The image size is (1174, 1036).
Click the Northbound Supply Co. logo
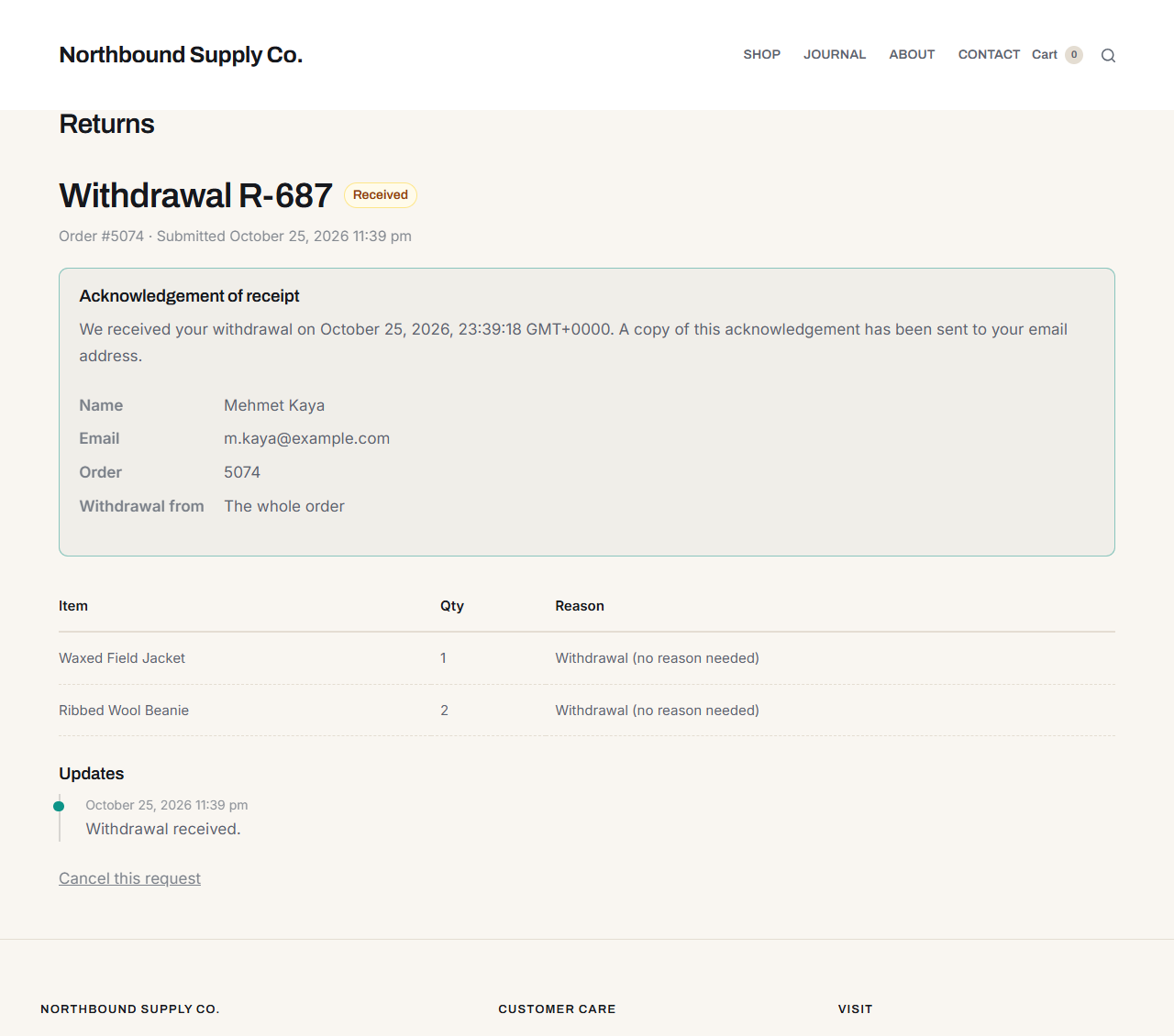[181, 55]
